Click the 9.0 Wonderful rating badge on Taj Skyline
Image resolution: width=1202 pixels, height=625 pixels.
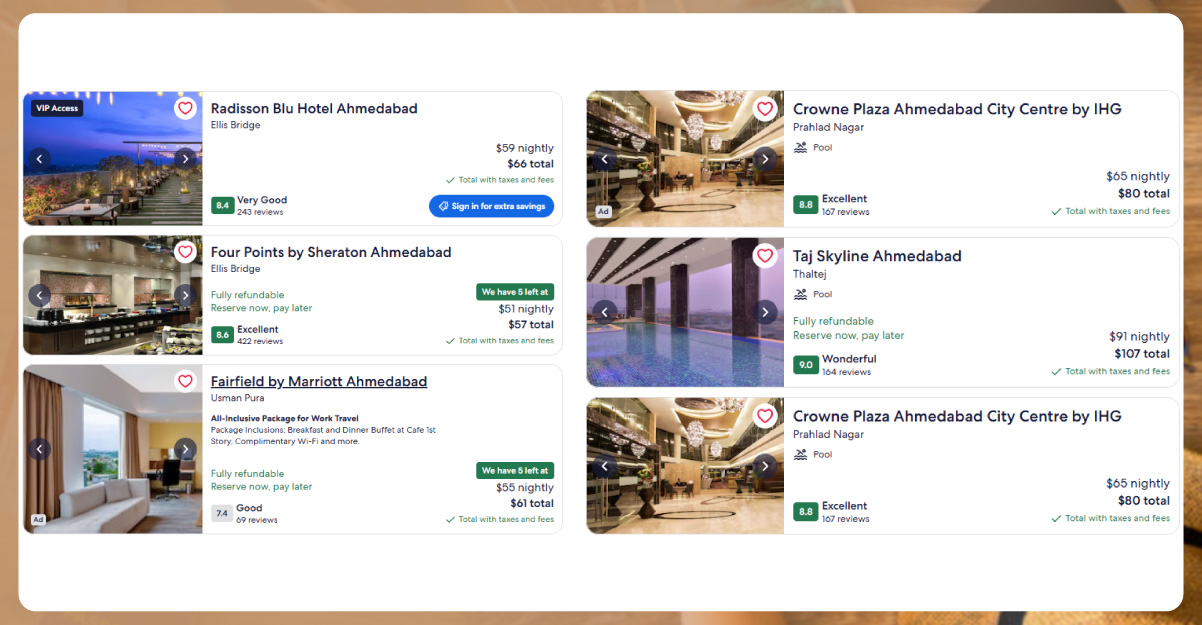tap(806, 365)
